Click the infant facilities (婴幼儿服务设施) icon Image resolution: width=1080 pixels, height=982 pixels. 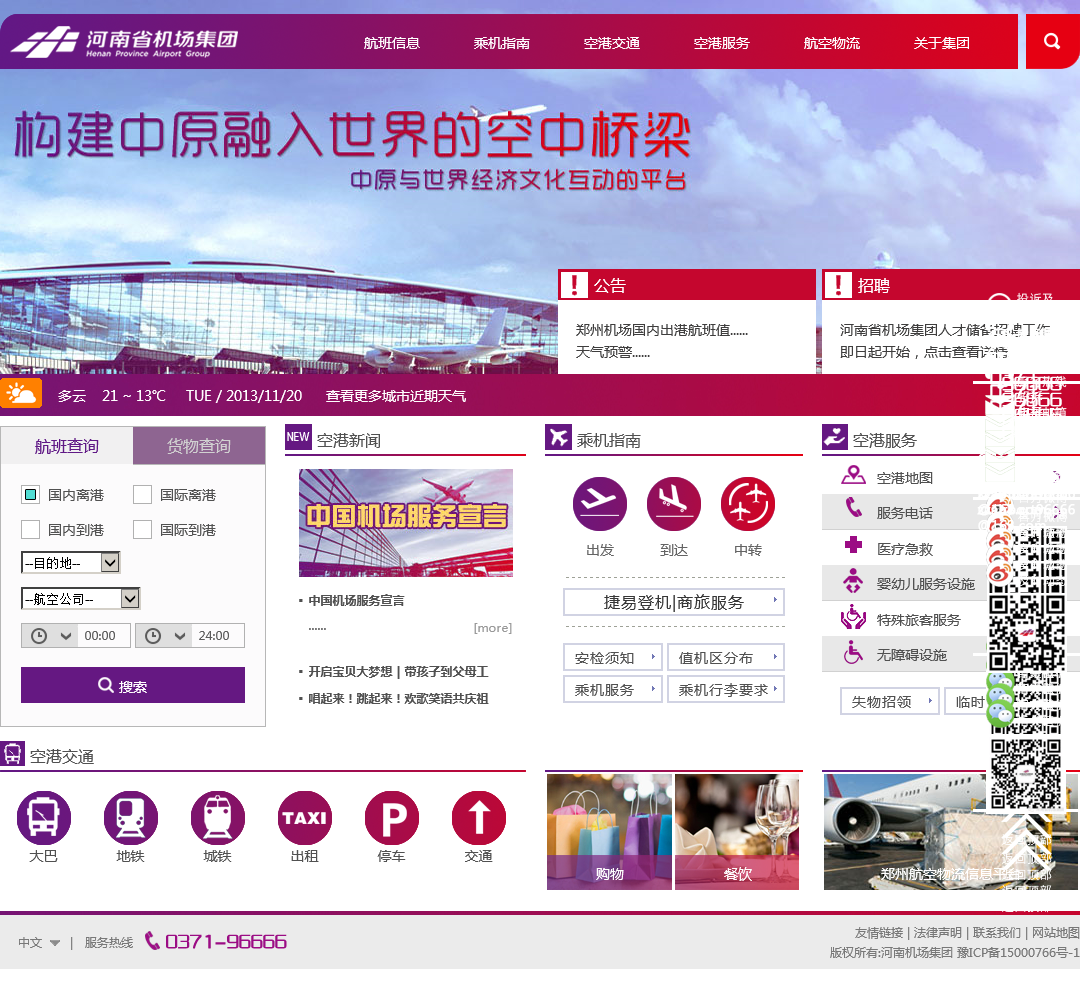853,581
